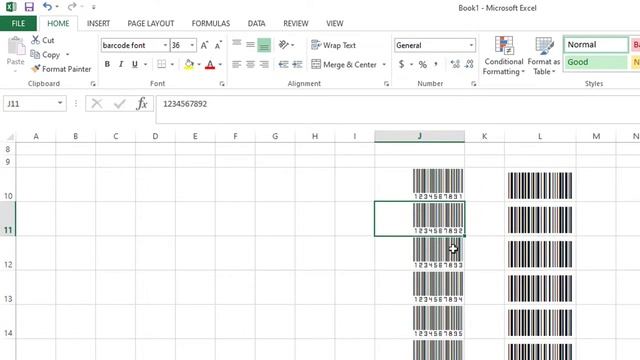Switch to the DATA tab
640x360 pixels.
pos(256,23)
